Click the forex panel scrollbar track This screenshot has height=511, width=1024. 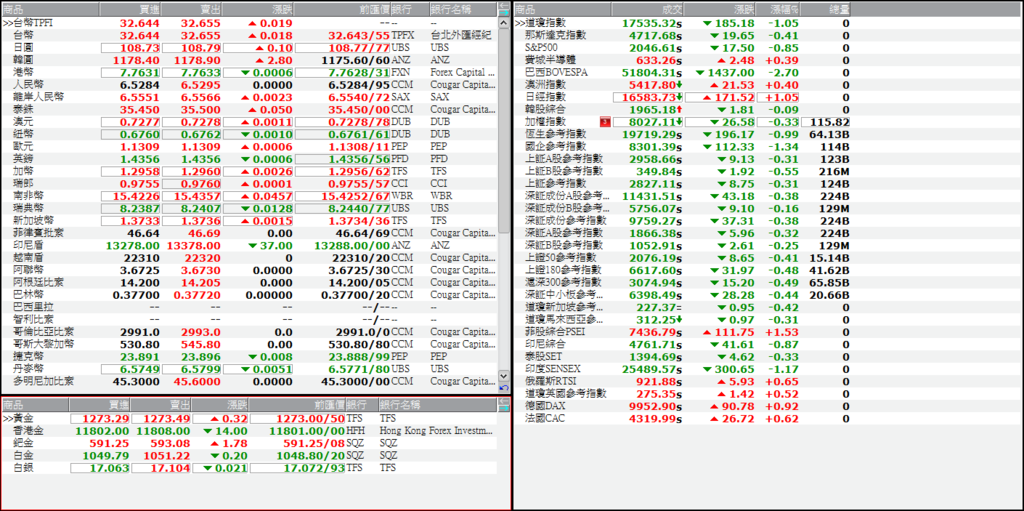click(504, 301)
